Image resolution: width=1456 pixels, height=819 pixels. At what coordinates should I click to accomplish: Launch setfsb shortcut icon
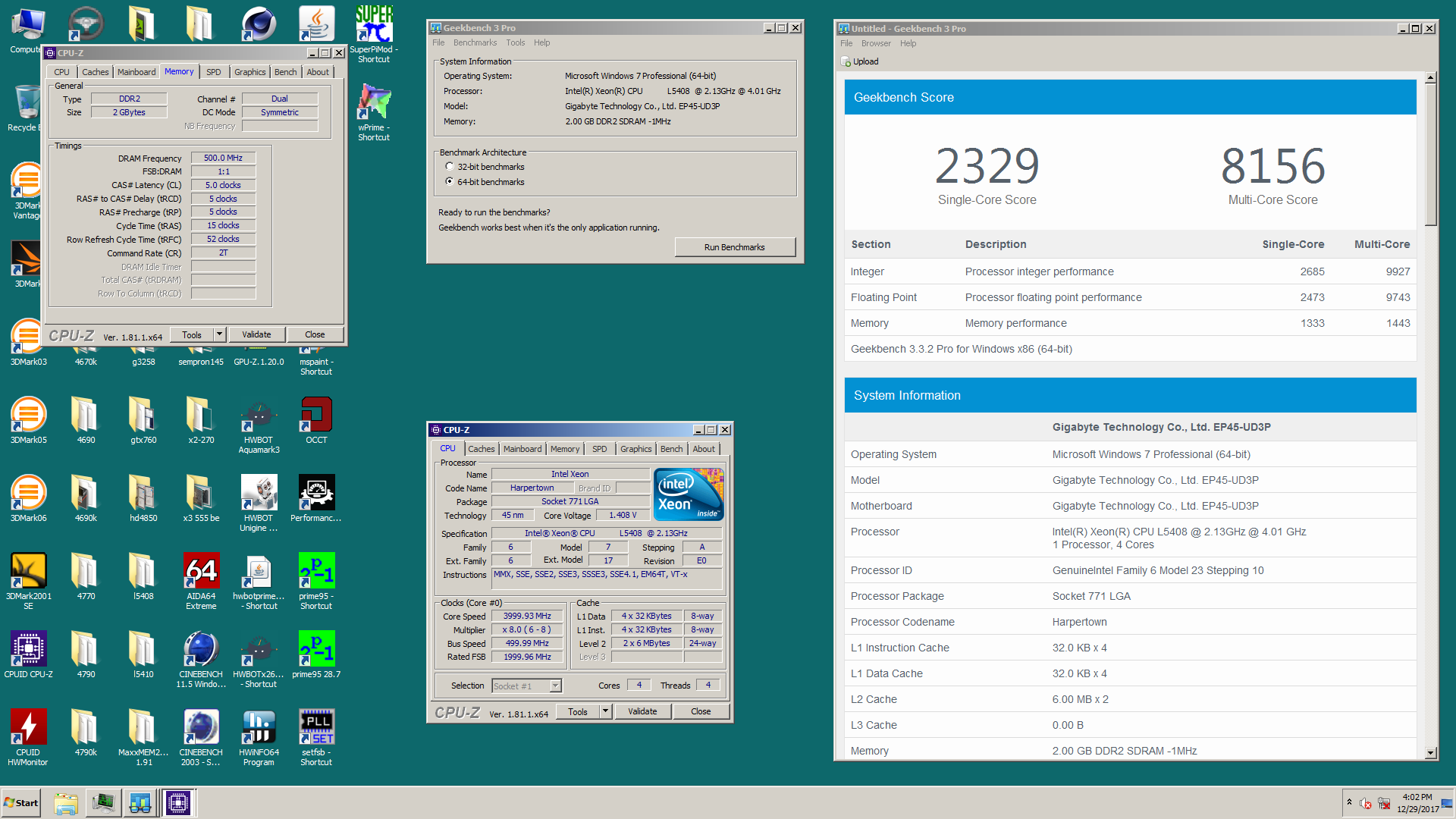pos(316,727)
